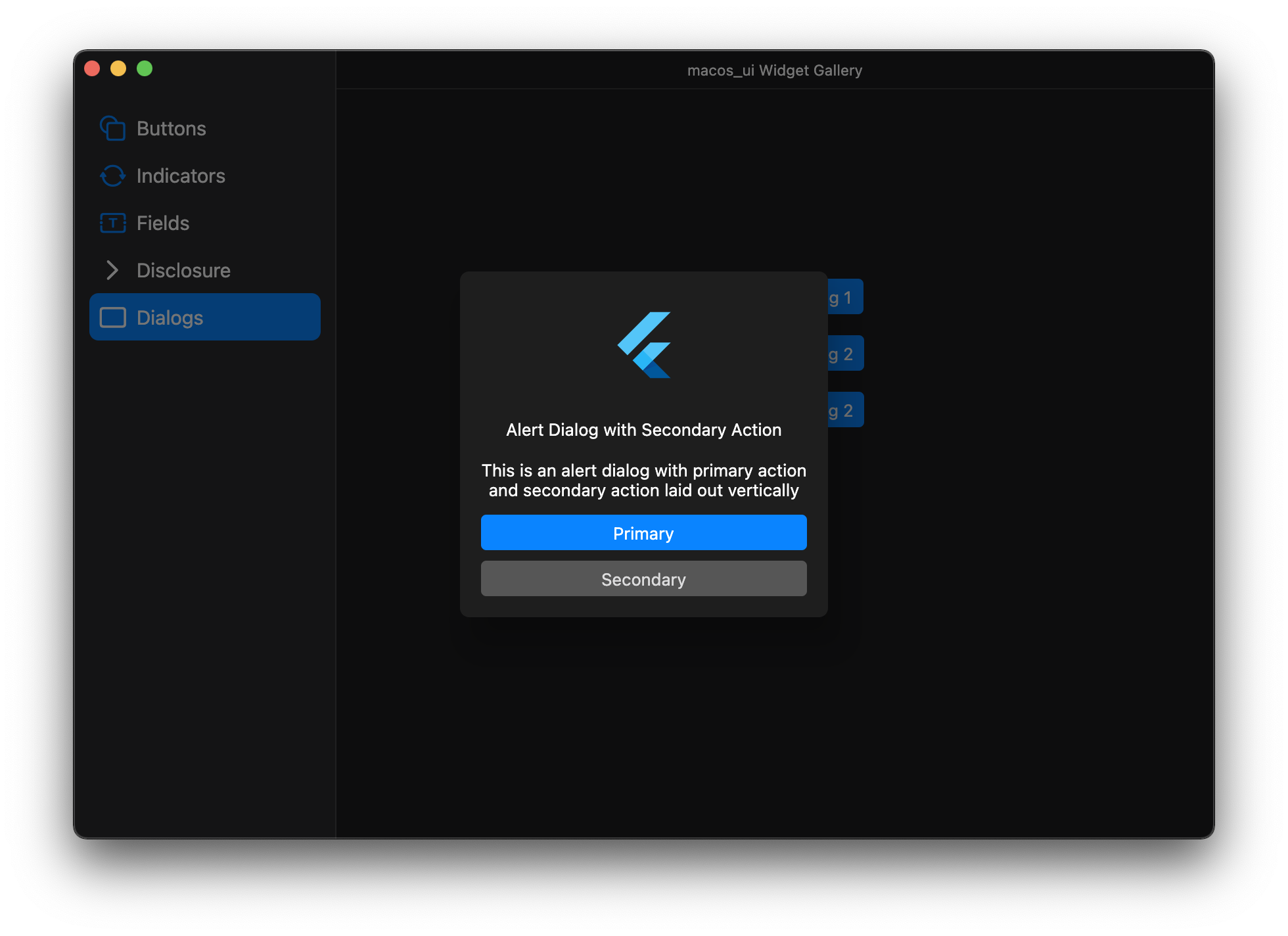
Task: Select the Dialogs sidebar item
Action: pyautogui.click(x=204, y=317)
